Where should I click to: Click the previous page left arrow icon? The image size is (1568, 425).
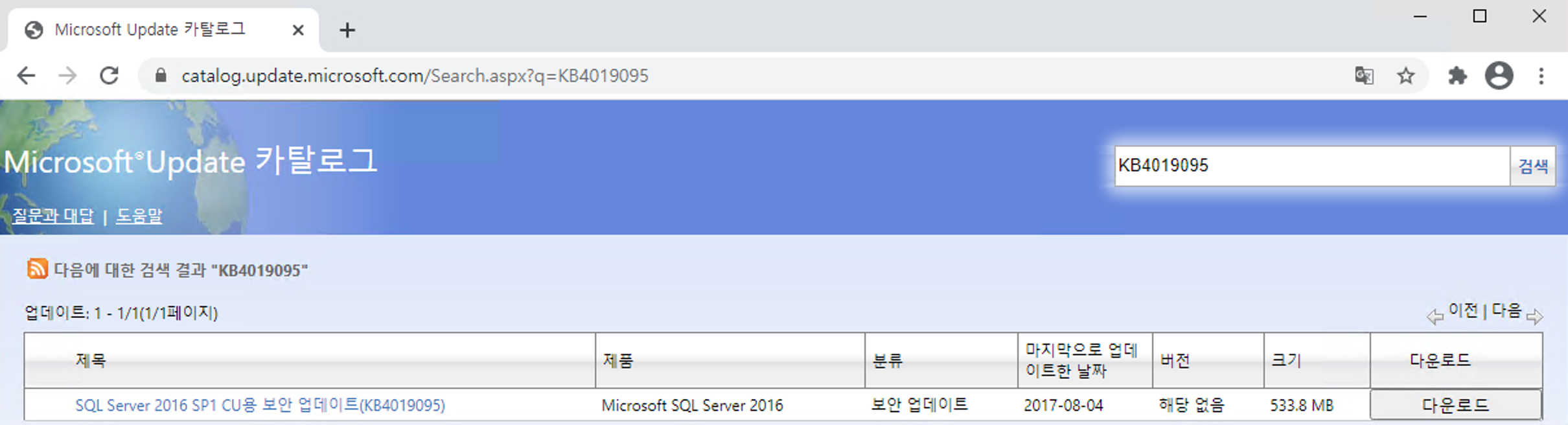tap(1435, 316)
